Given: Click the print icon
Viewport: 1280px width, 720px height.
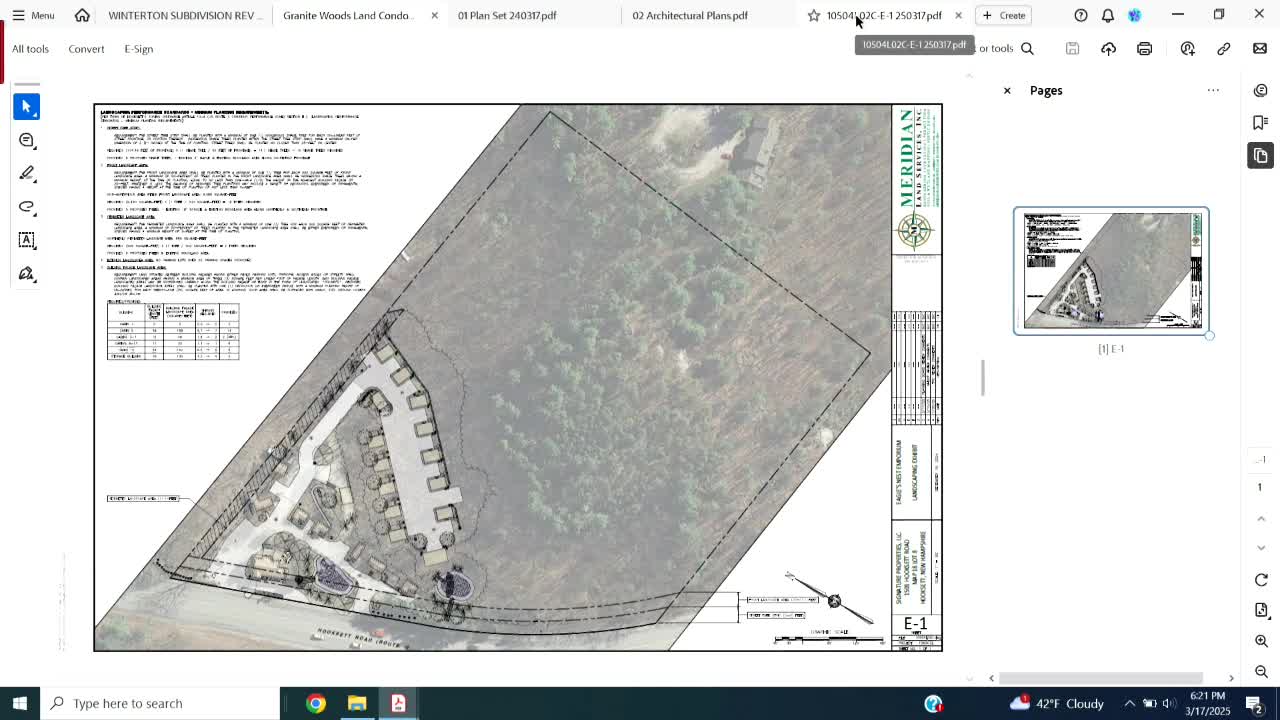Looking at the screenshot, I should tap(1144, 49).
